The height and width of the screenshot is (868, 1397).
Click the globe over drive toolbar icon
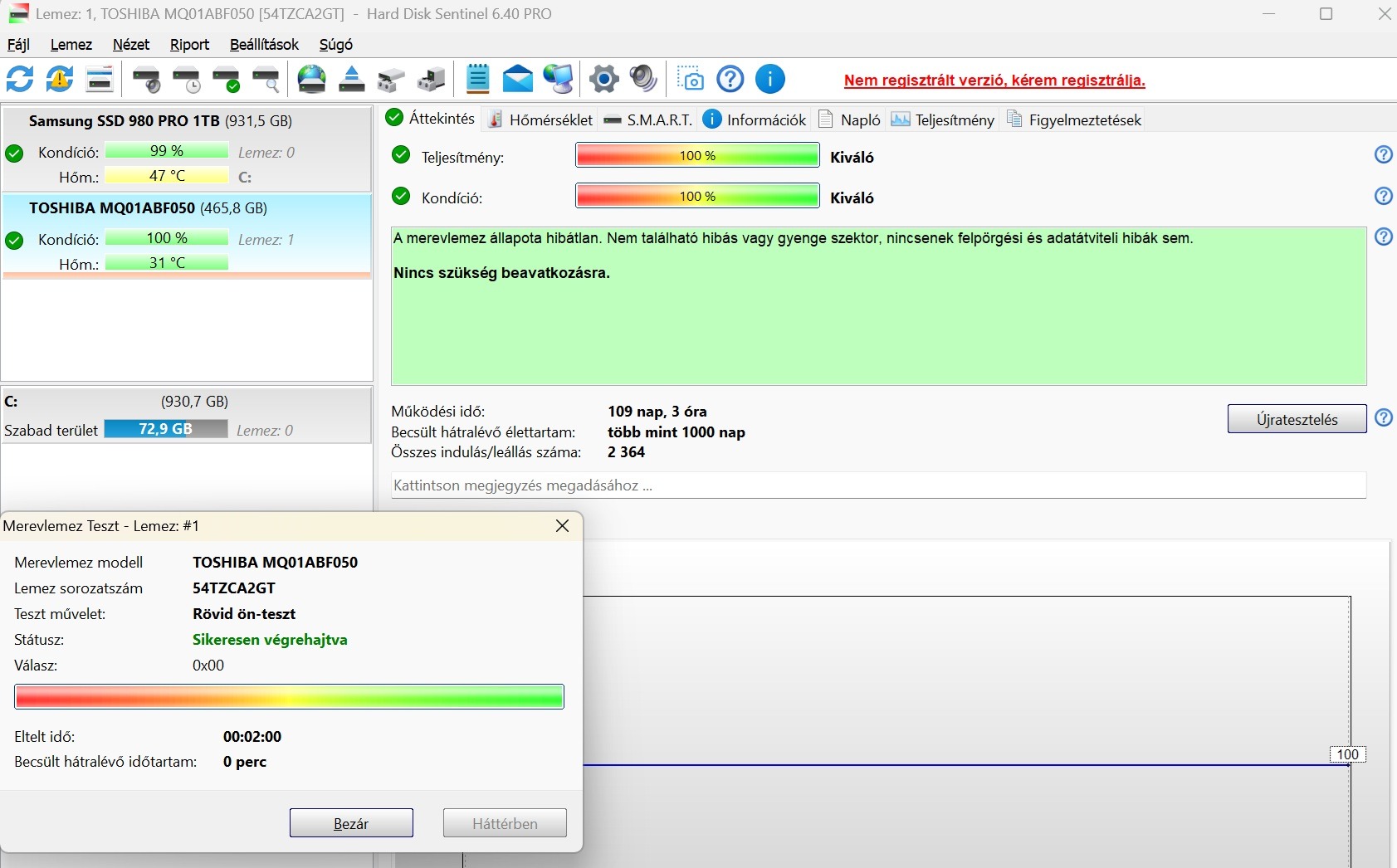click(x=312, y=80)
